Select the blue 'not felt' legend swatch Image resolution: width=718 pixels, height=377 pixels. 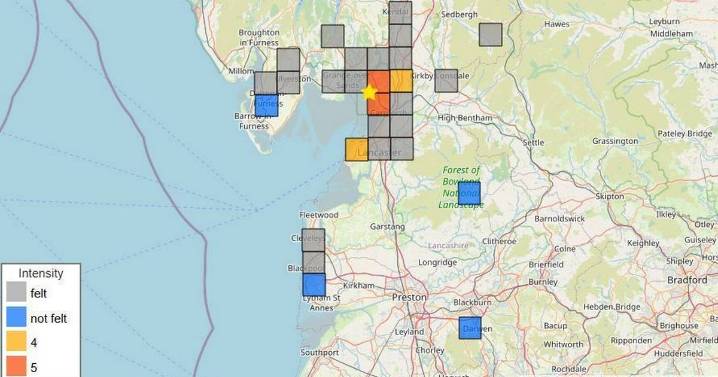(16, 317)
